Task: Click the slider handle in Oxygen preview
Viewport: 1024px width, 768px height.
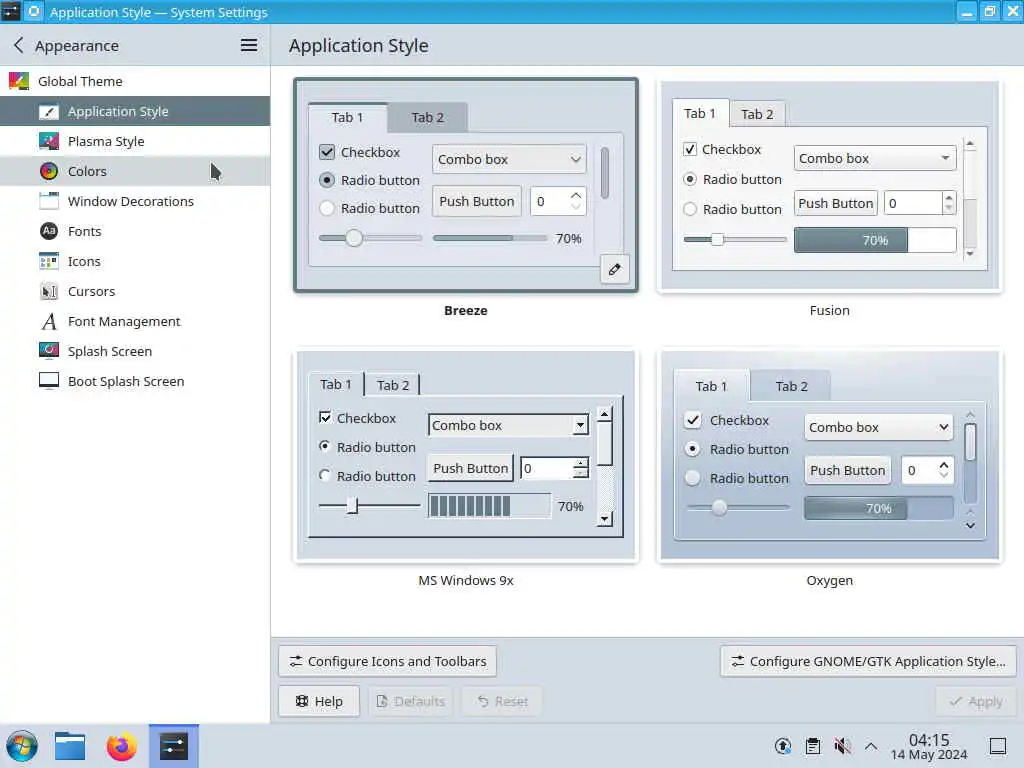Action: (x=719, y=507)
